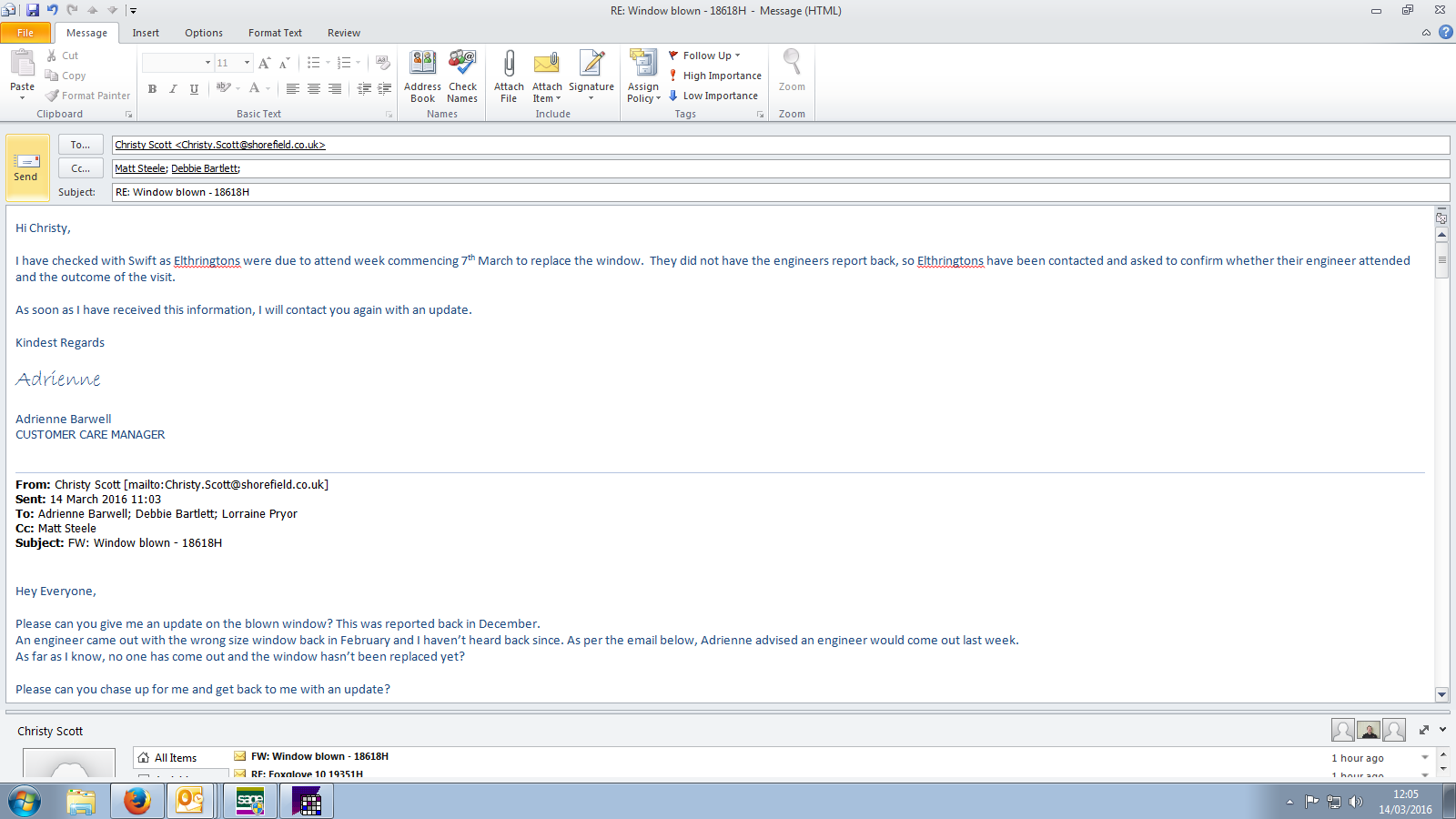Open Firefox from the taskbar

click(136, 801)
